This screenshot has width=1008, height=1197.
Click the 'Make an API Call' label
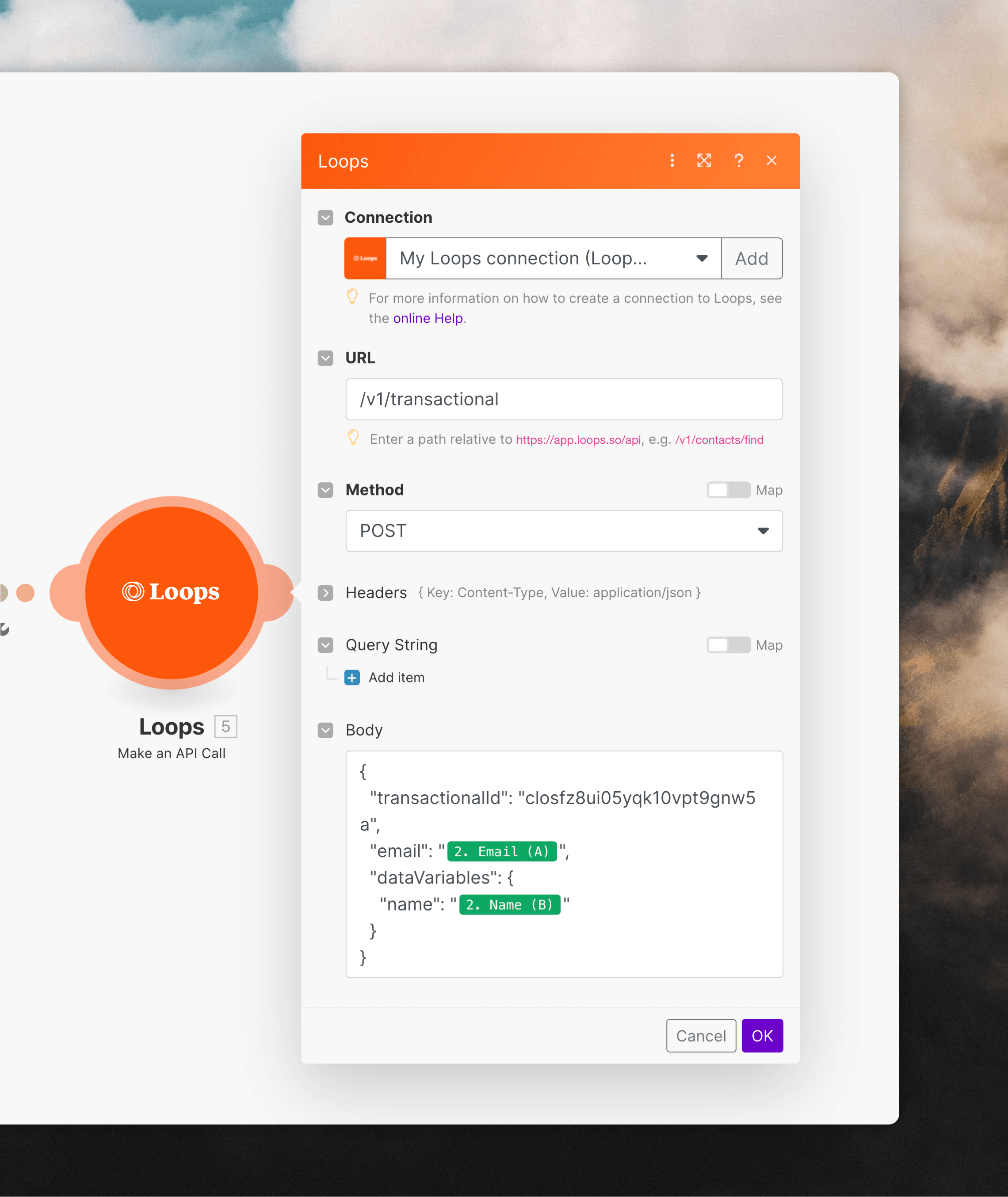point(172,753)
